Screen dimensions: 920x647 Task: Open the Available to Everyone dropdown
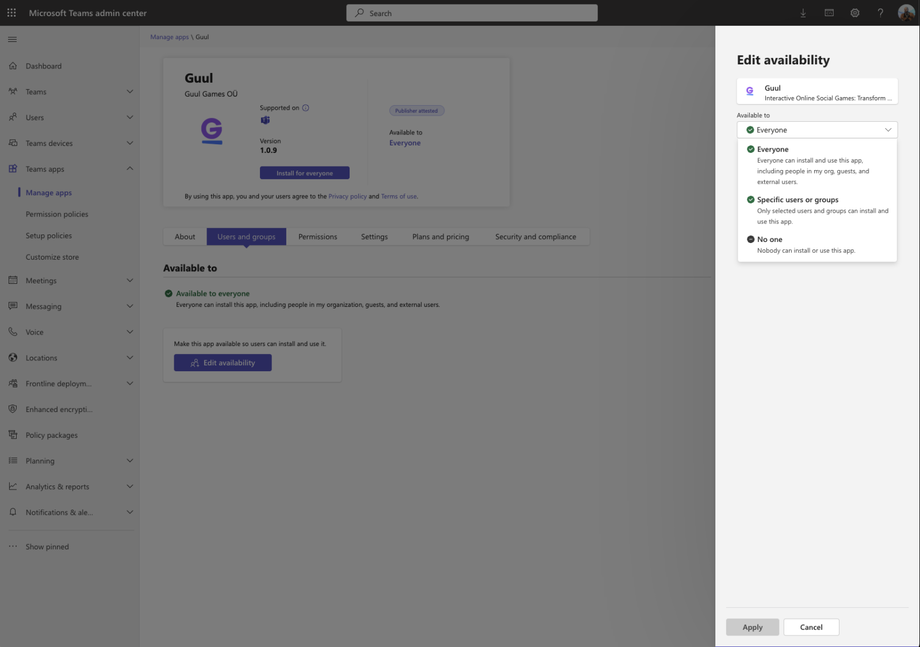(817, 130)
